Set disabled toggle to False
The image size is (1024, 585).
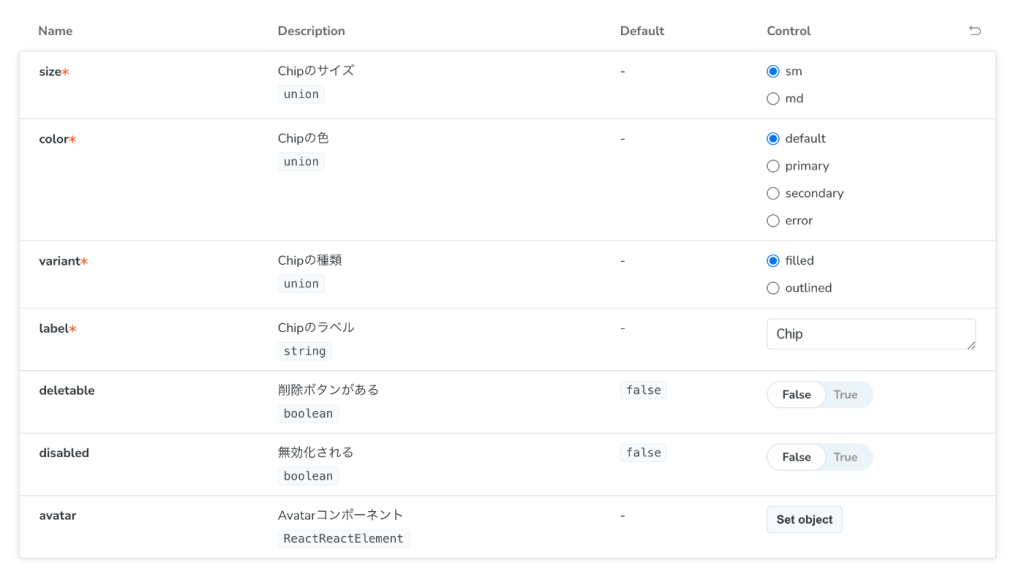[796, 457]
